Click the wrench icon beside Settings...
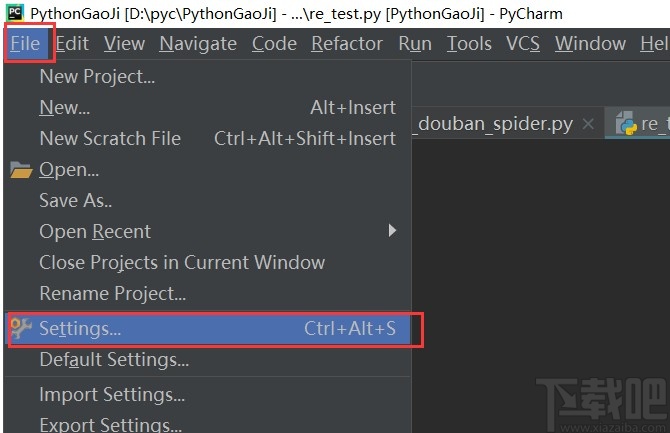 tap(21, 328)
